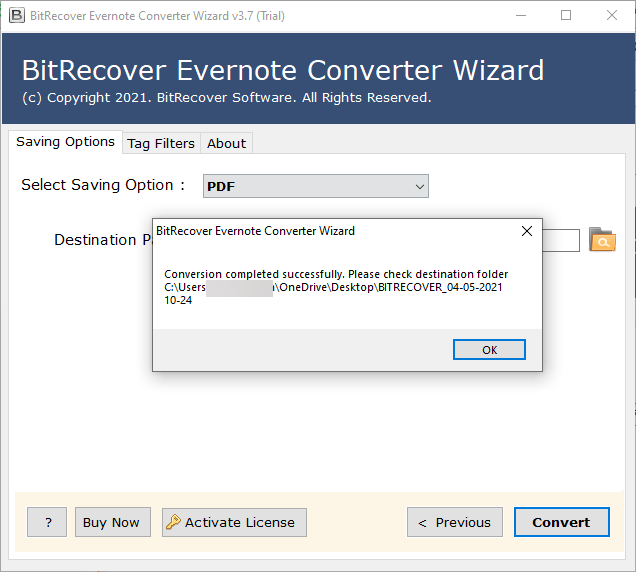This screenshot has height=572, width=636.
Task: Close the conversion completed dialog with X
Action: 526,231
